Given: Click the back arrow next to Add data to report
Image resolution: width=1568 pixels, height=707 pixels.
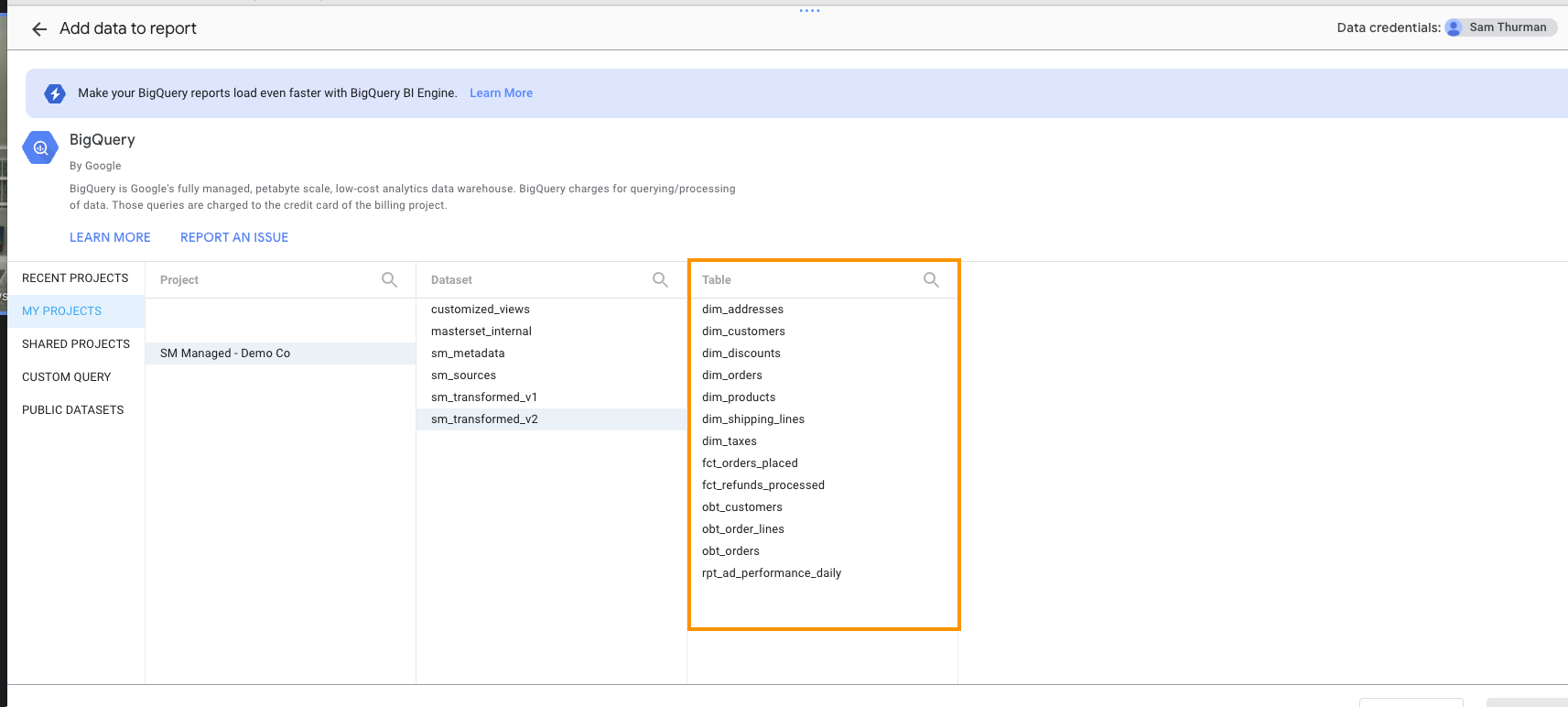Looking at the screenshot, I should click(39, 29).
